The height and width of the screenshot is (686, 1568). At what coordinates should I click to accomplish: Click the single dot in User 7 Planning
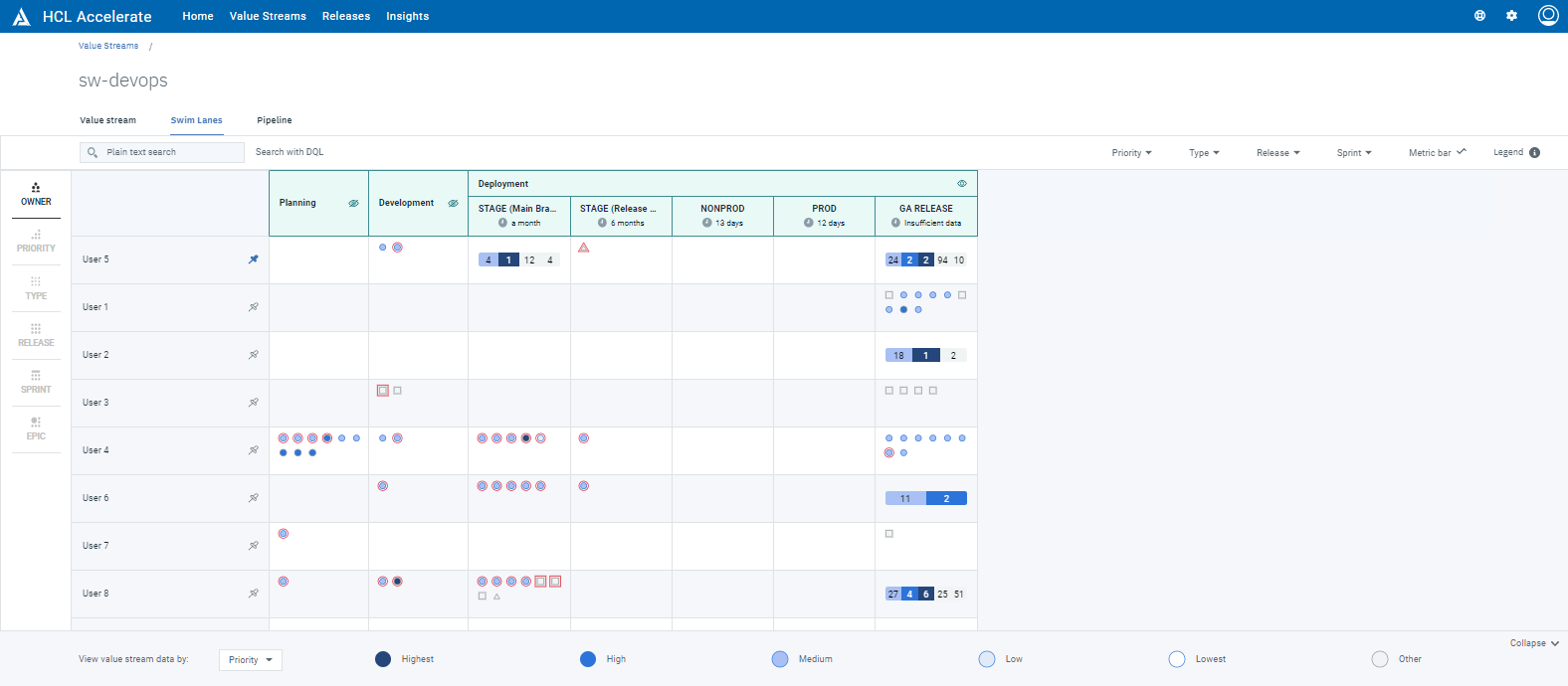coord(284,534)
